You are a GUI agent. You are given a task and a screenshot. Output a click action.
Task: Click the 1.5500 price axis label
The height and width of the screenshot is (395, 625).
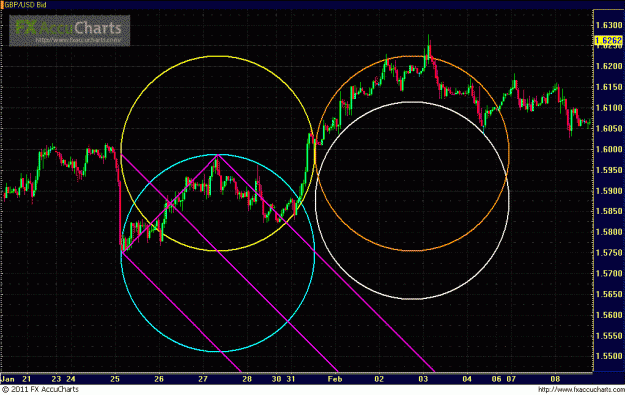(609, 356)
